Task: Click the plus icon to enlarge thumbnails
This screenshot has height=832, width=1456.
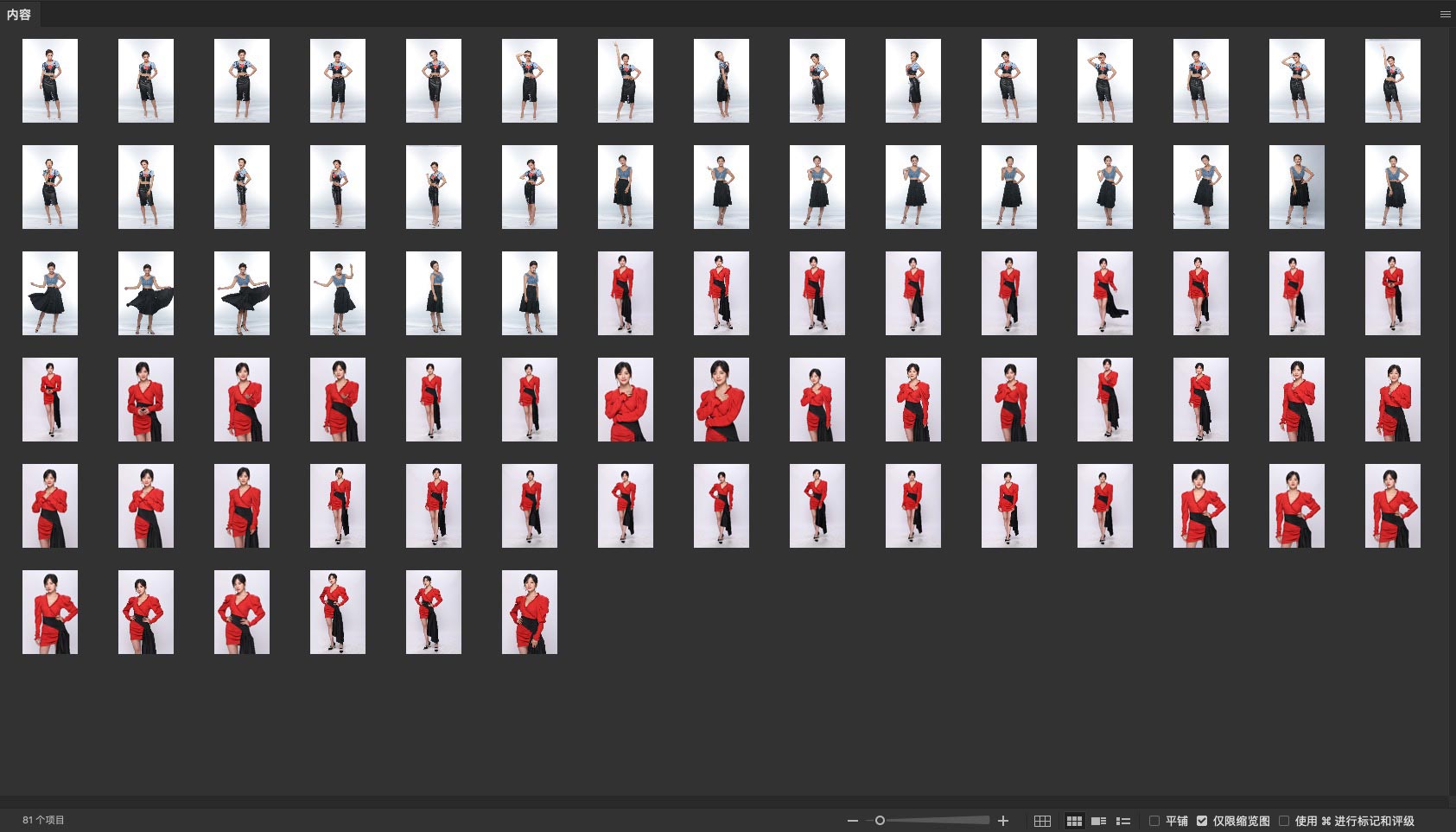Action: (x=1003, y=821)
